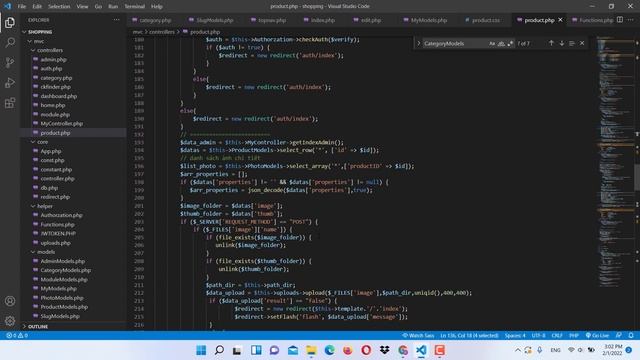
Task: Open the Search view in activity bar
Action: click(10, 42)
